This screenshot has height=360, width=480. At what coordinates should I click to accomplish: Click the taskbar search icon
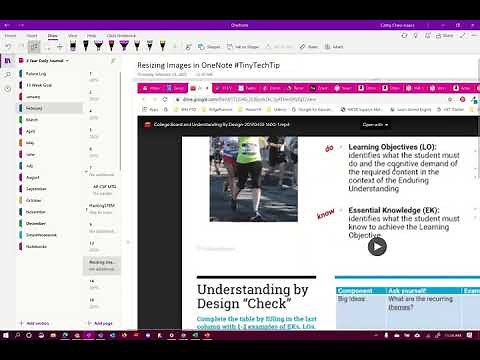click(17, 335)
